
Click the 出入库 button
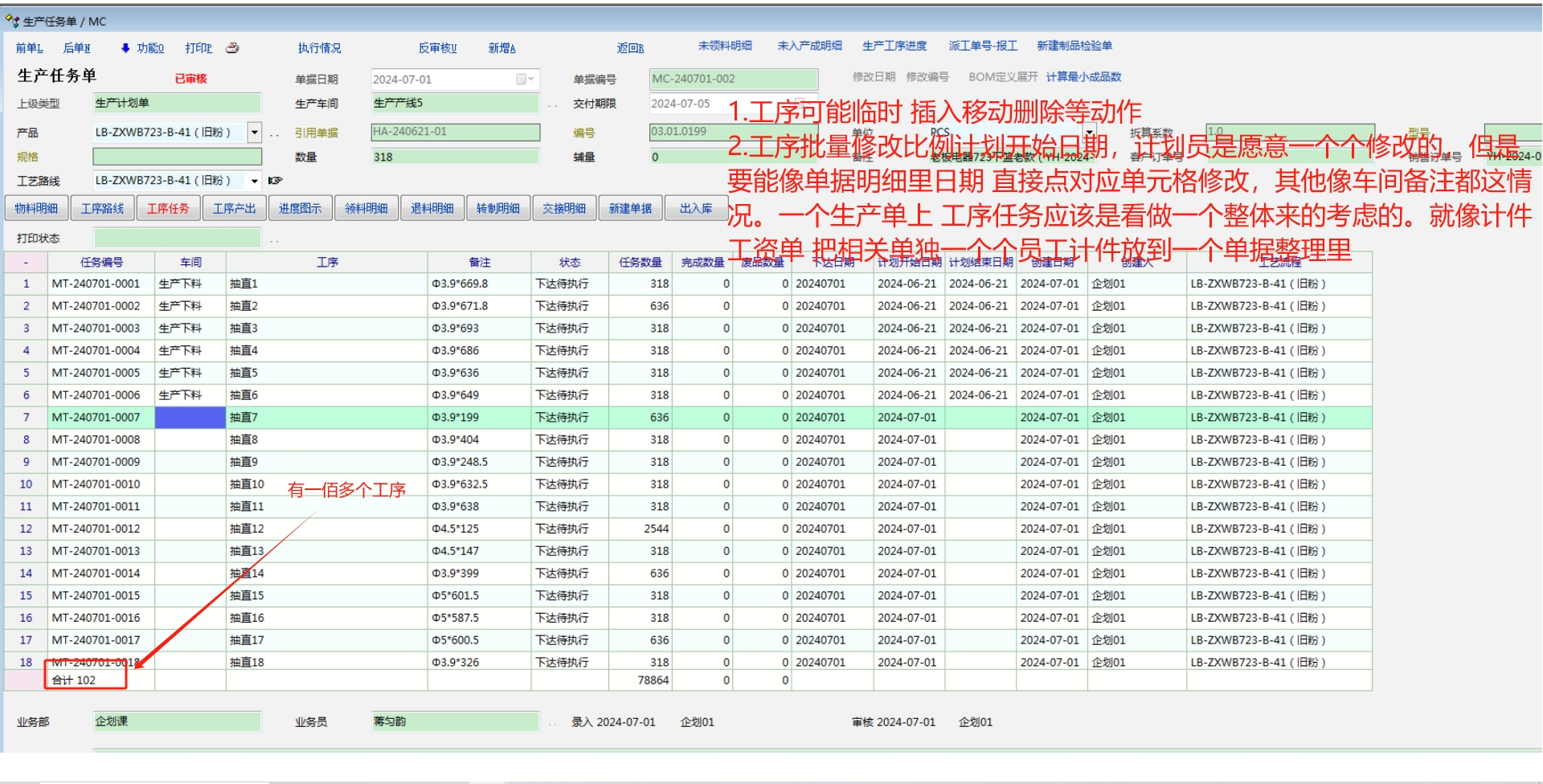click(696, 209)
